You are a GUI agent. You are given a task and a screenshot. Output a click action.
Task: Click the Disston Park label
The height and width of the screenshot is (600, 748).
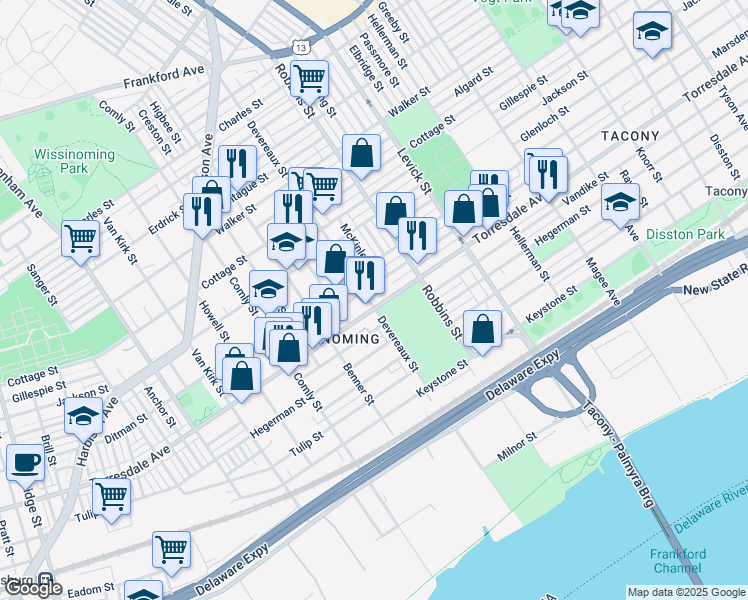(685, 234)
